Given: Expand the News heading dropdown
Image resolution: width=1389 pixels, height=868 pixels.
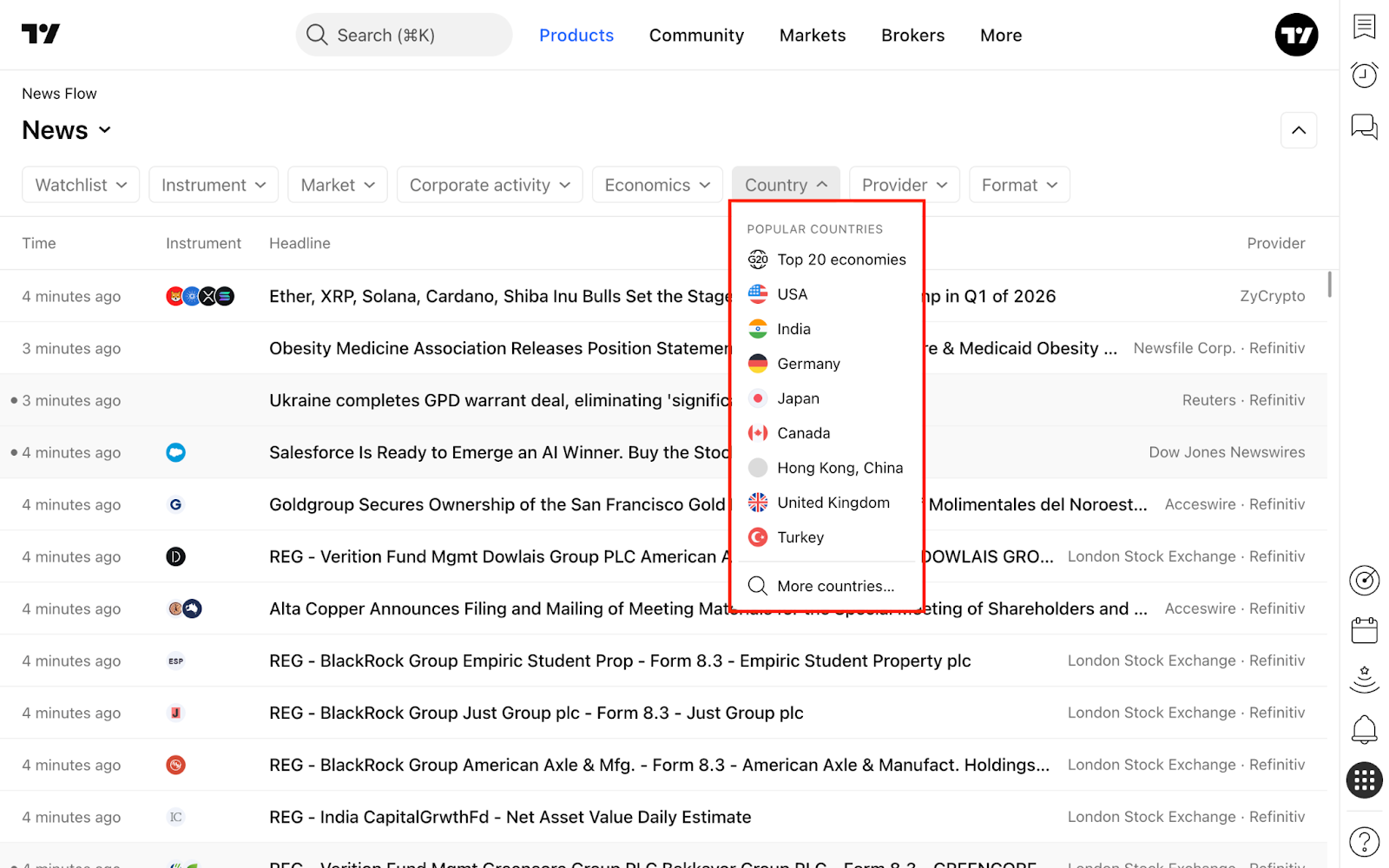Looking at the screenshot, I should tap(67, 130).
